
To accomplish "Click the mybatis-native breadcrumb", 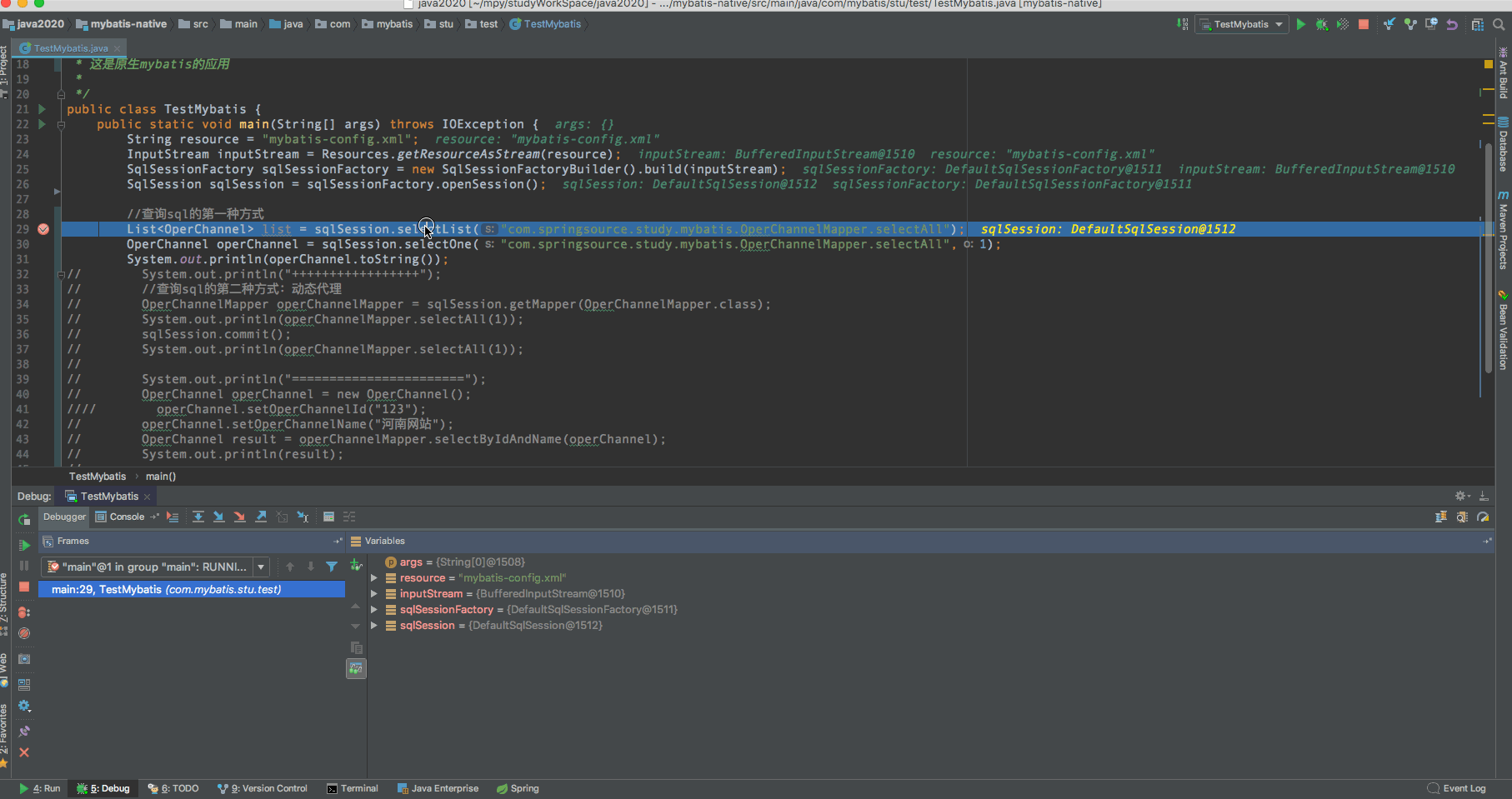I will pyautogui.click(x=122, y=24).
